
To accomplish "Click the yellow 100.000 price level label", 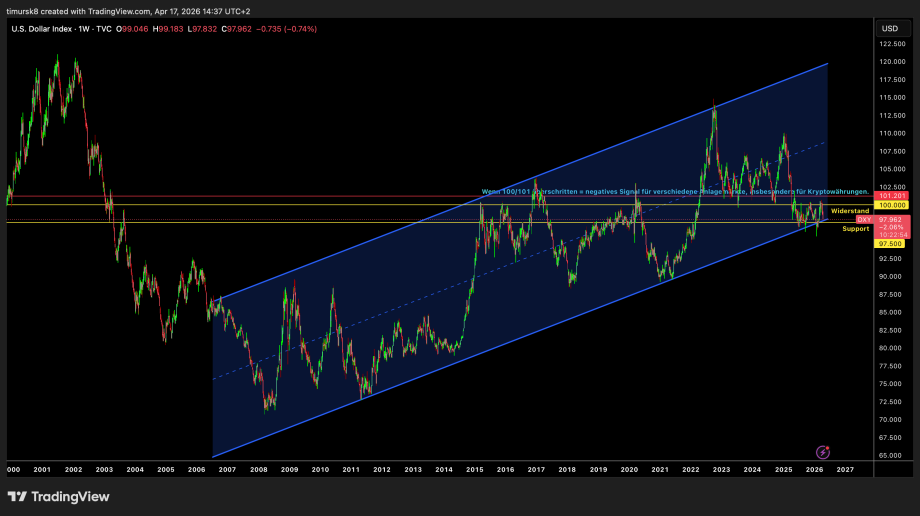I will coord(890,205).
